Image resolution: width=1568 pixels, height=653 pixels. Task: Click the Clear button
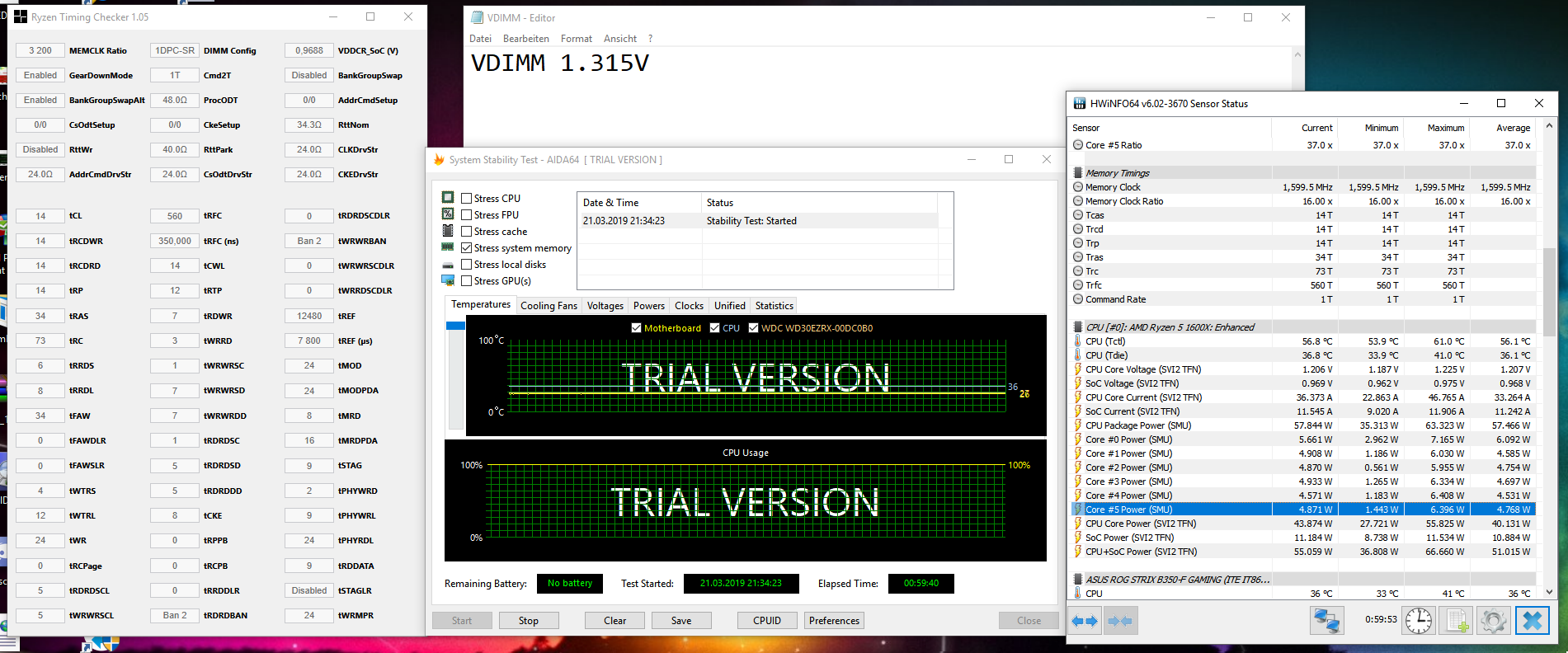[615, 621]
